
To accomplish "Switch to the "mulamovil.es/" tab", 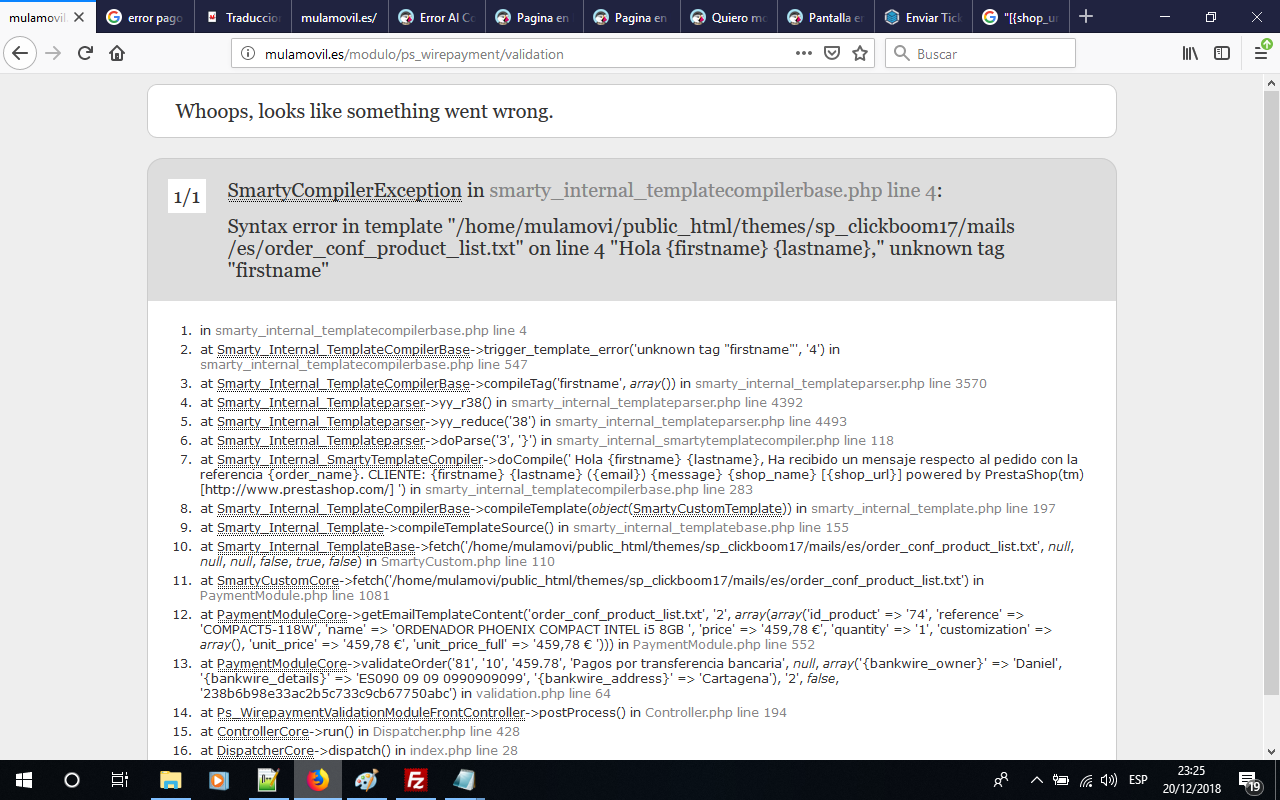I will pyautogui.click(x=339, y=17).
